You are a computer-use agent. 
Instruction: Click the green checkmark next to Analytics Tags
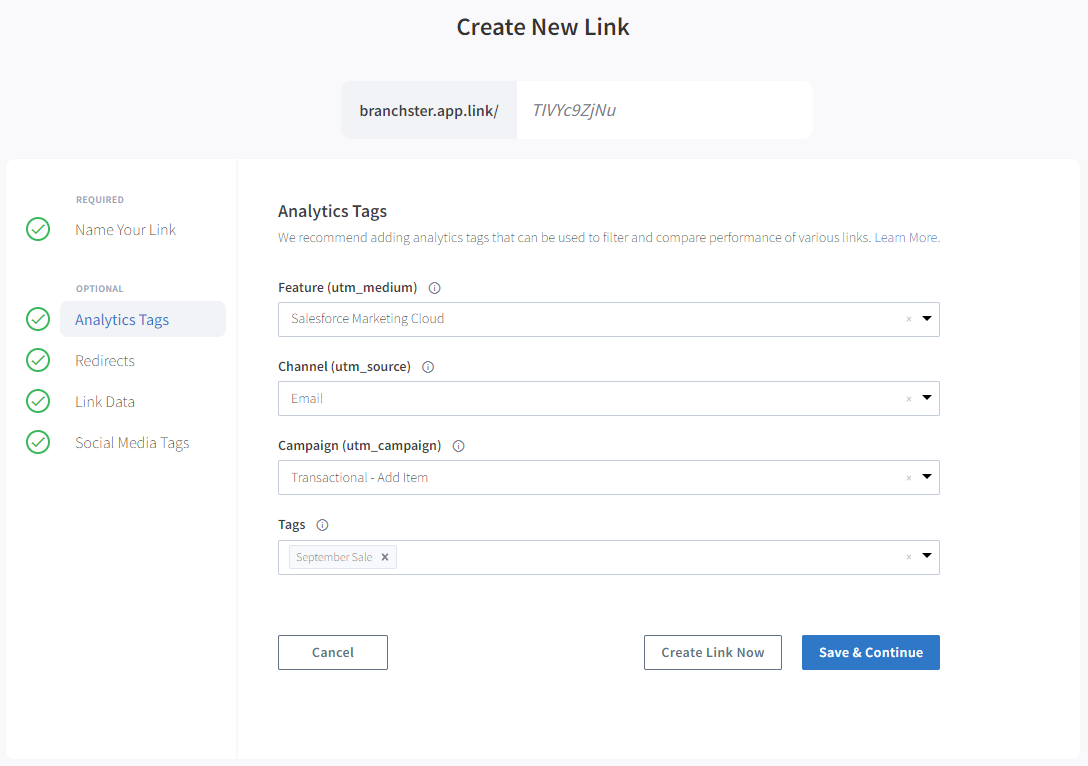[38, 319]
